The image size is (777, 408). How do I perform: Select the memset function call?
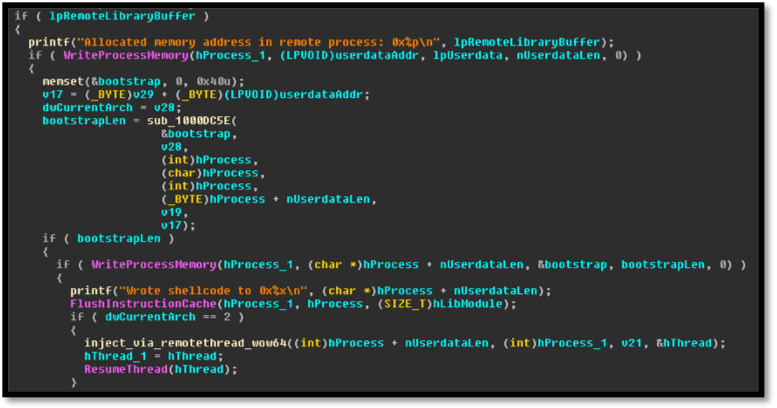[143, 81]
